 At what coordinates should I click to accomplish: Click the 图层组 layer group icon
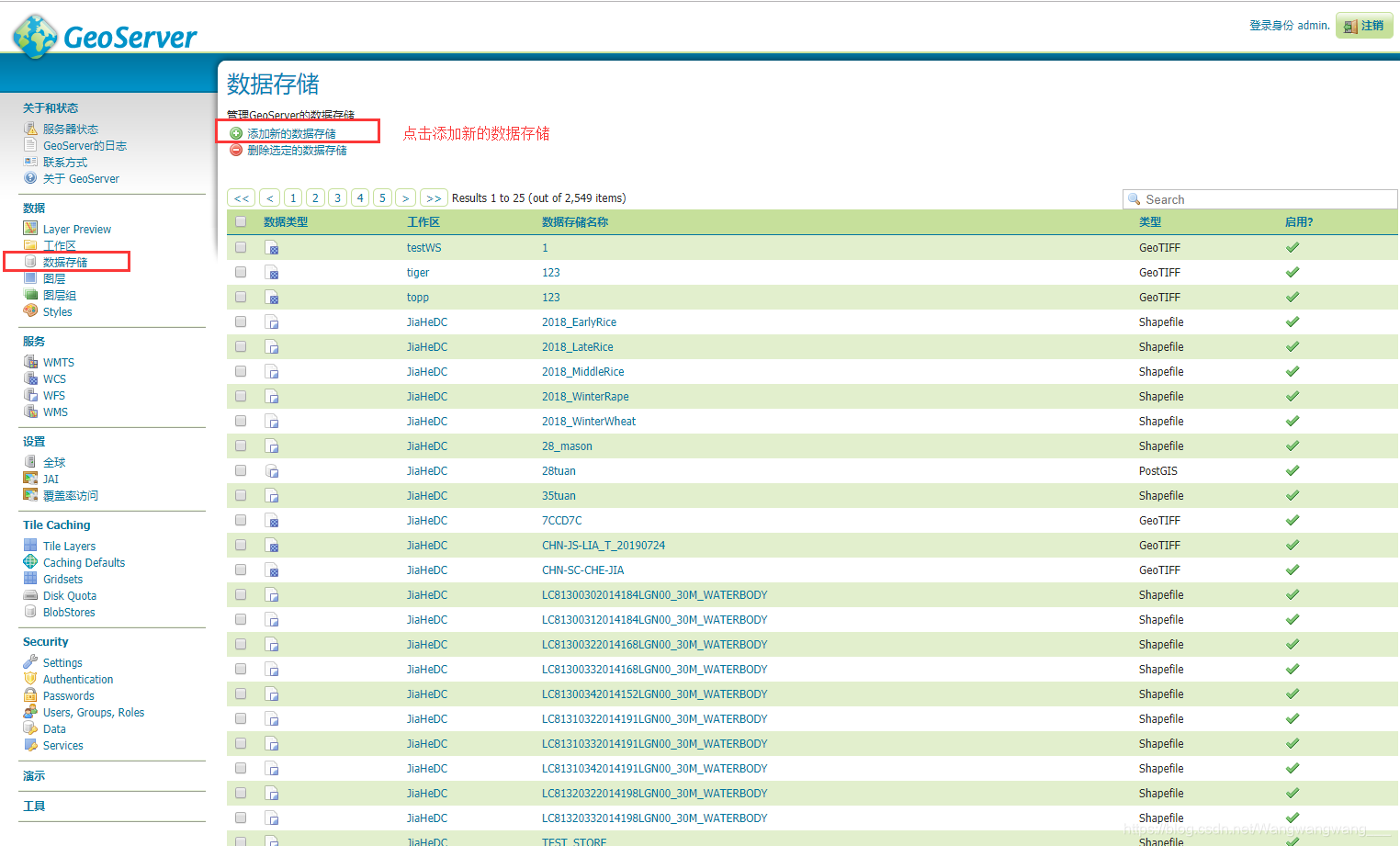coord(30,295)
